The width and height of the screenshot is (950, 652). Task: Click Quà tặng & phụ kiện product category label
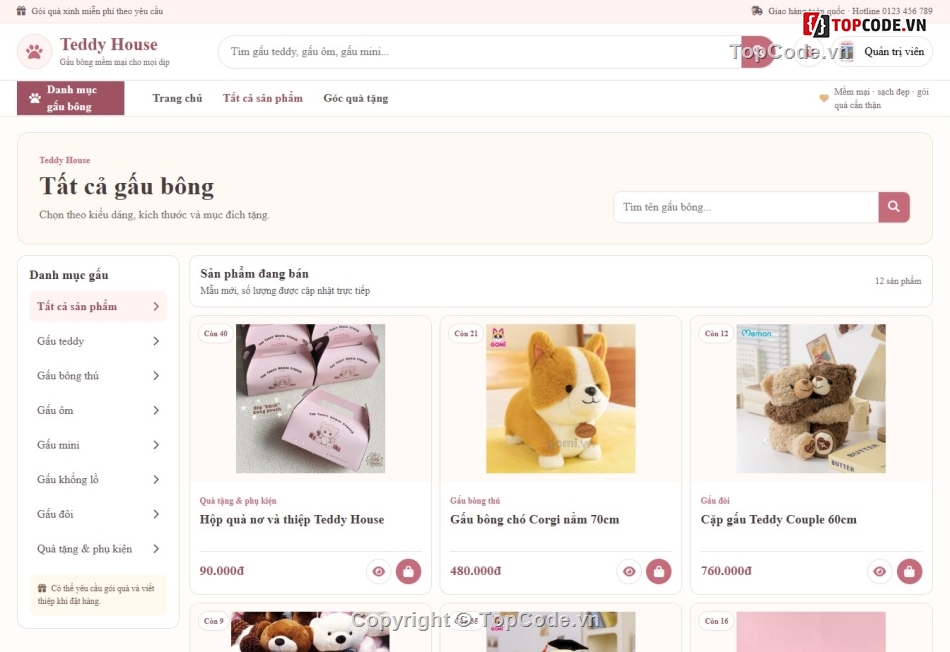(x=238, y=501)
